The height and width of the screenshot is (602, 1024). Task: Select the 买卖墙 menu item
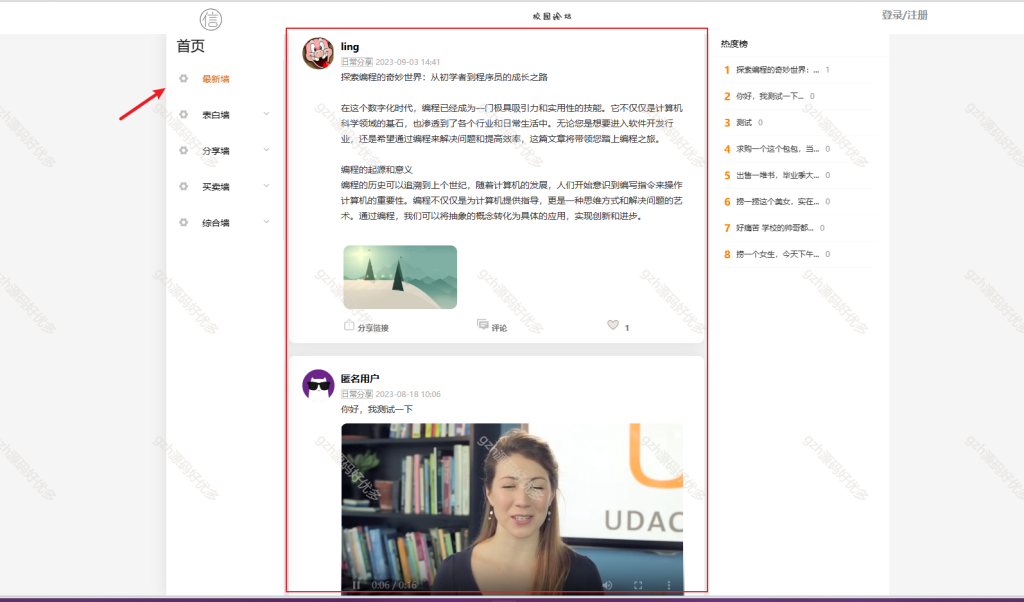coord(216,187)
